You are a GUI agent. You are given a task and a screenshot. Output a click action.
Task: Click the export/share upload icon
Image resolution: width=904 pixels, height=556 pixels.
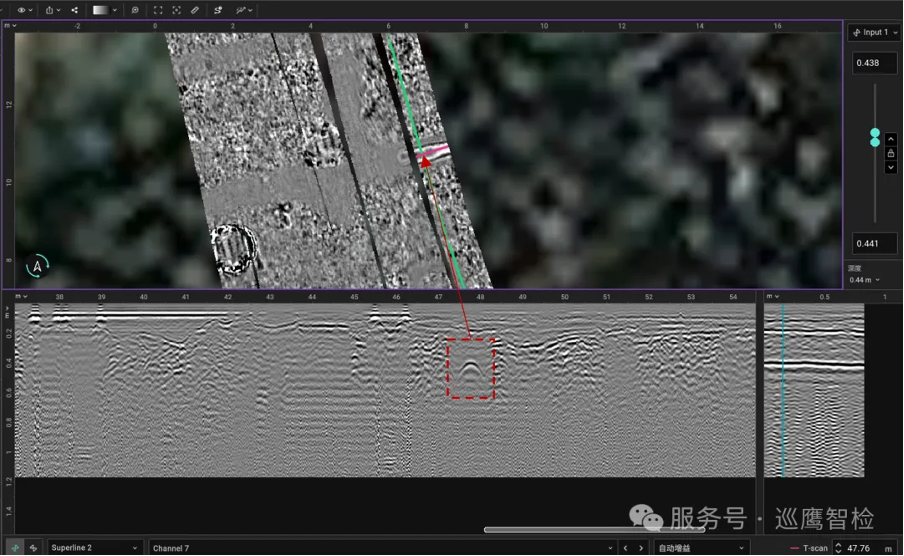coord(50,10)
